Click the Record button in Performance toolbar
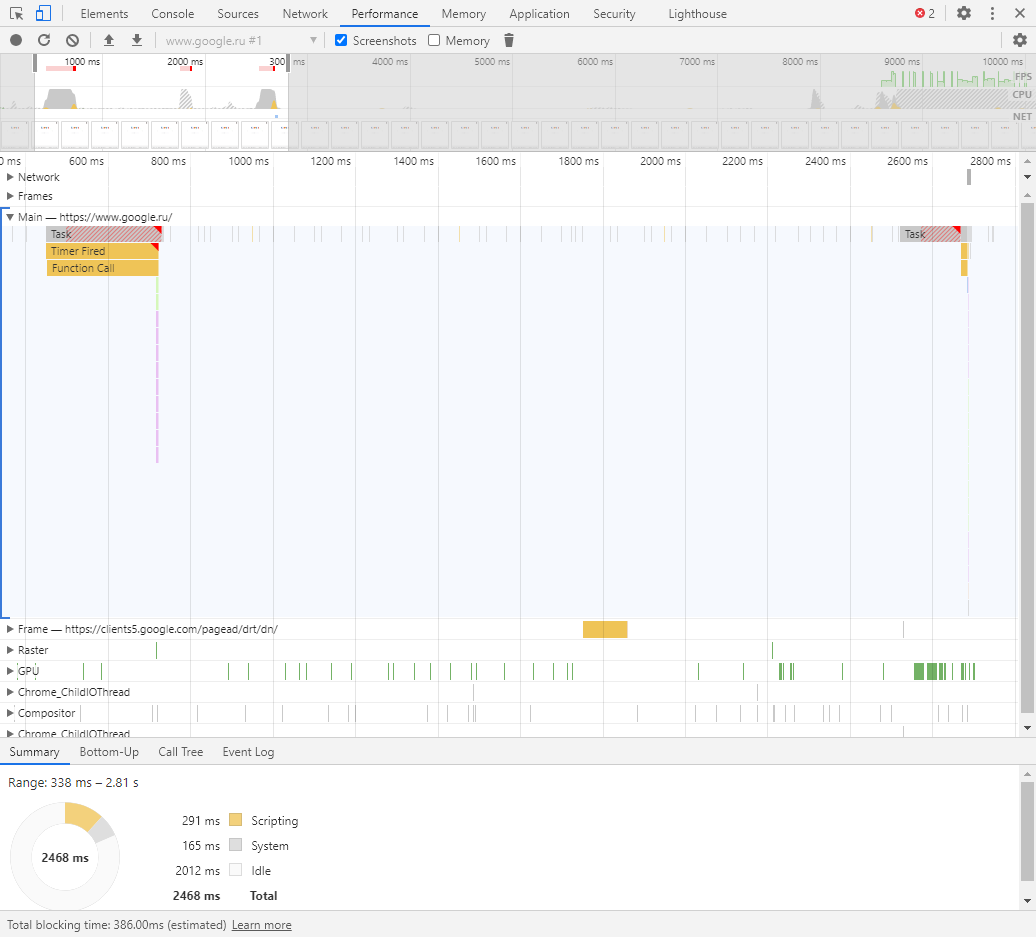Image resolution: width=1036 pixels, height=937 pixels. pos(16,40)
